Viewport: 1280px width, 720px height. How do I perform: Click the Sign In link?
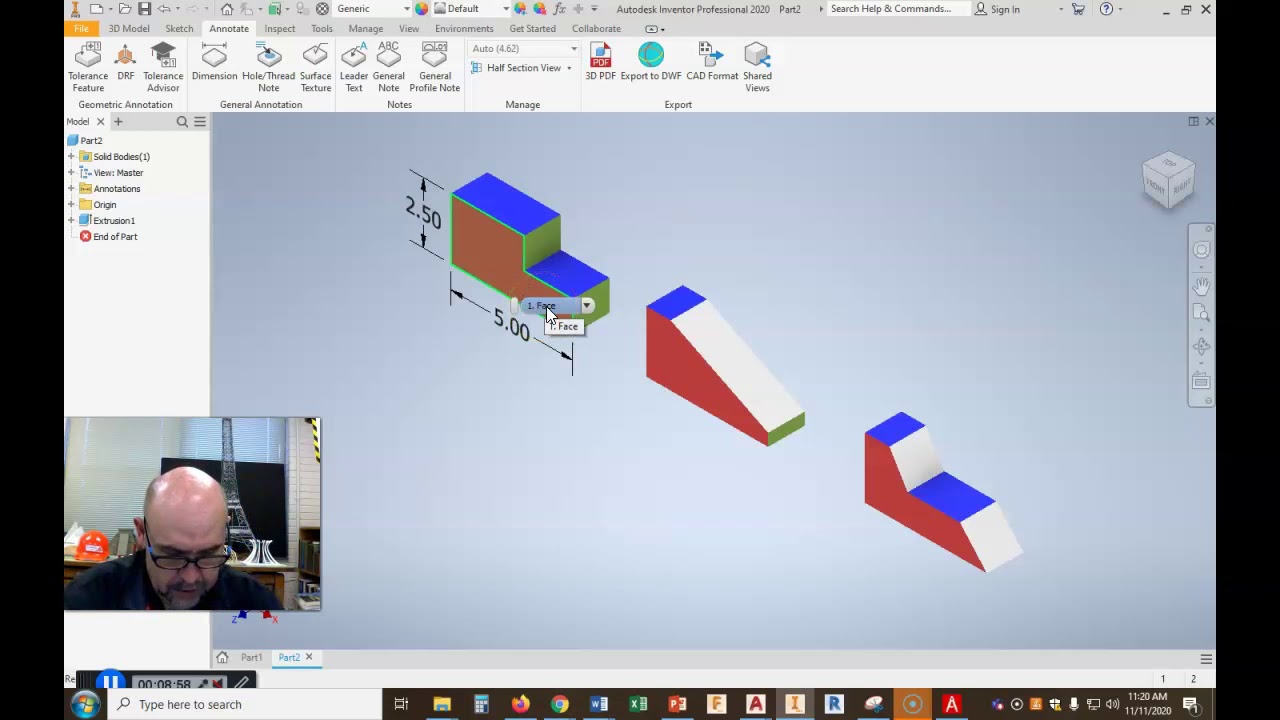997,9
